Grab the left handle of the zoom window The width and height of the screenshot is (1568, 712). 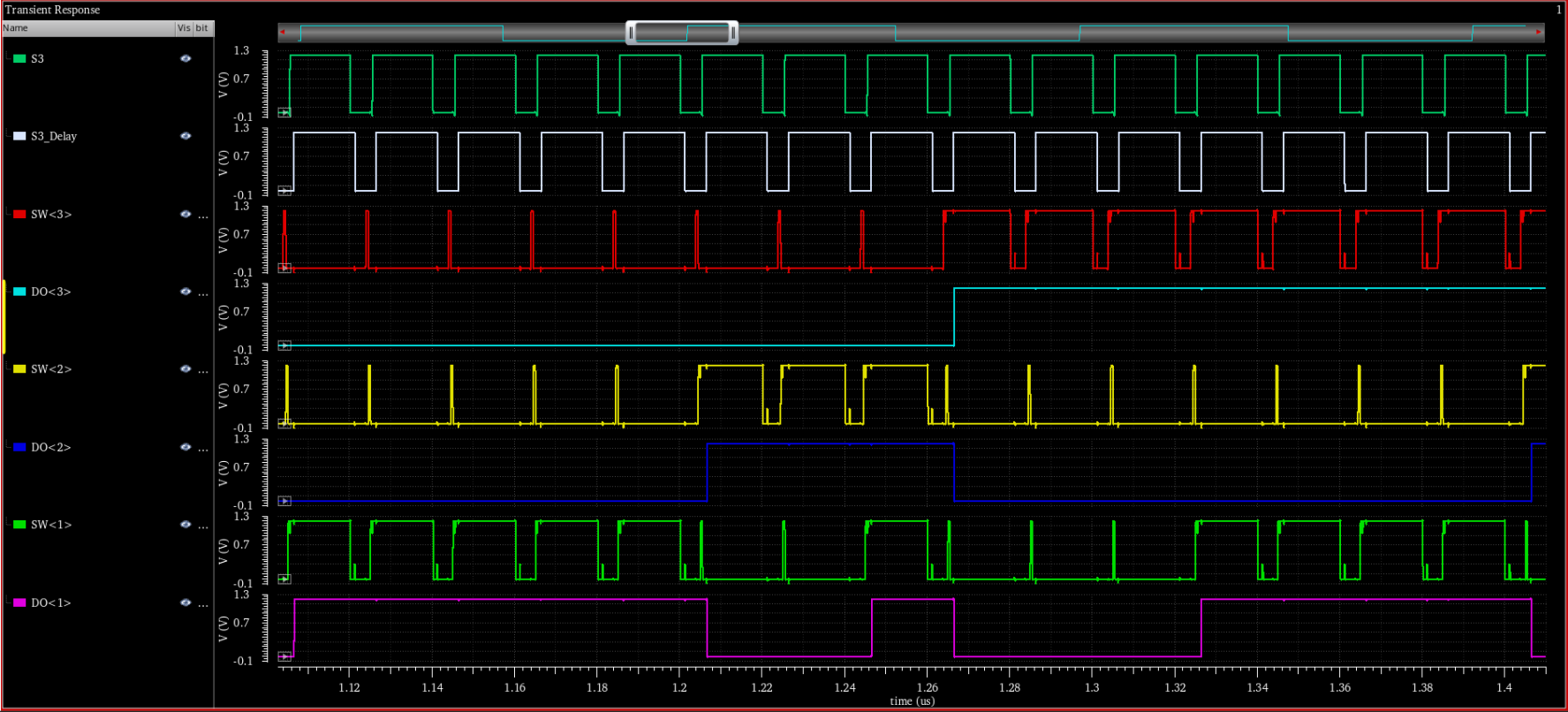pos(631,33)
